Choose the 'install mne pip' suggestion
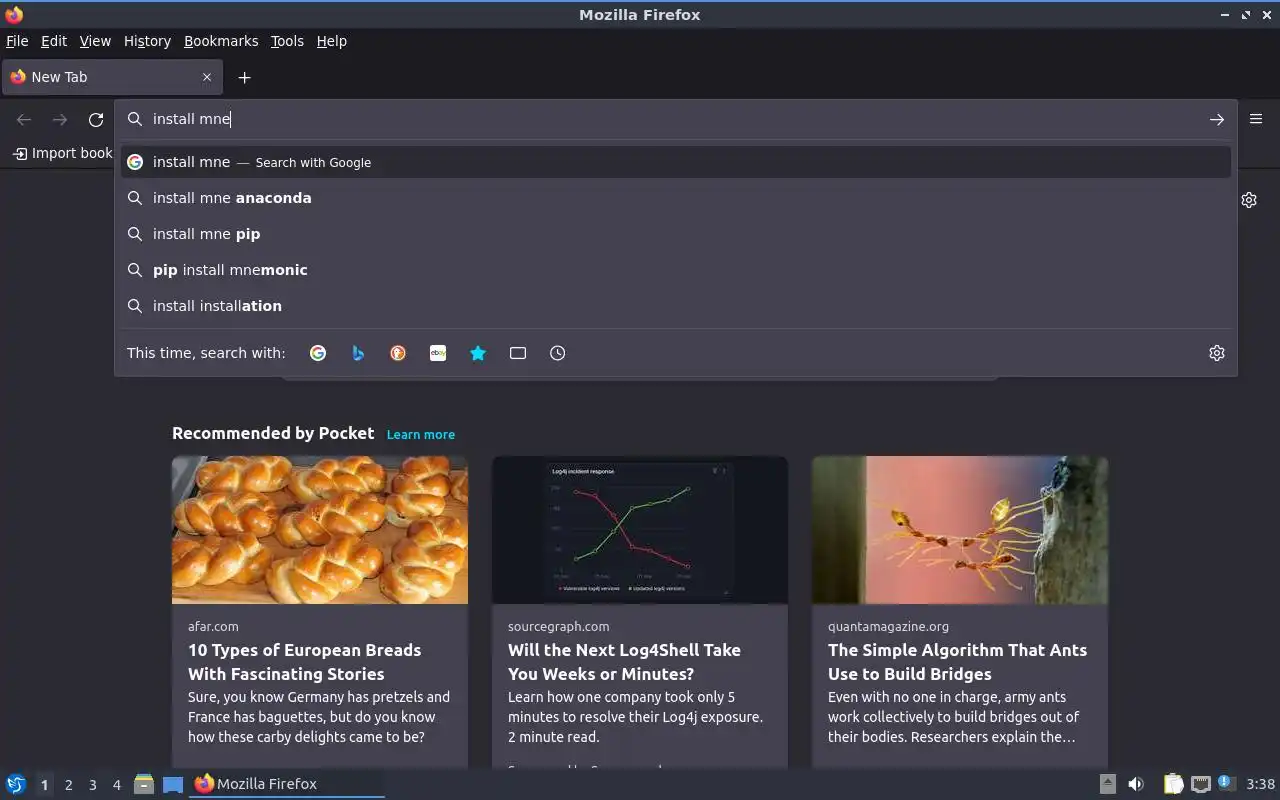The width and height of the screenshot is (1280, 800). click(676, 234)
